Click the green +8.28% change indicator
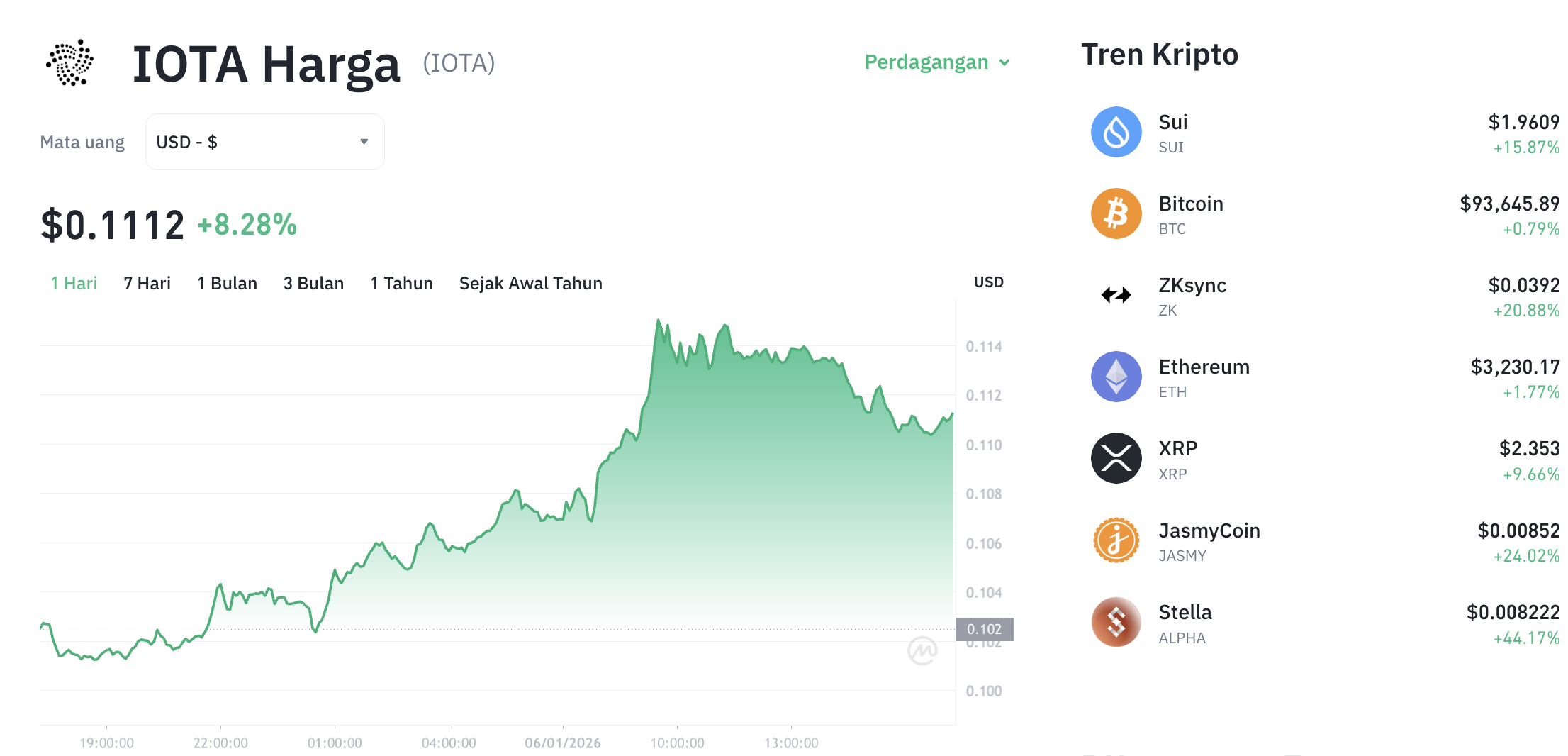The height and width of the screenshot is (756, 1568). 245,225
